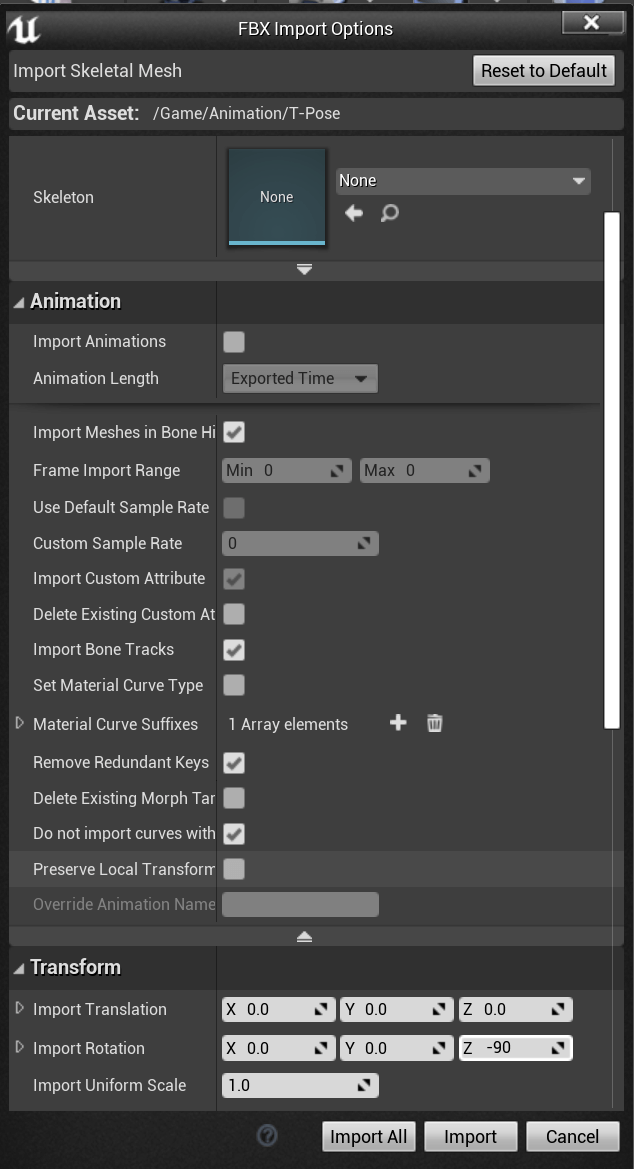Toggle Do not import curves checkbox

233,834
